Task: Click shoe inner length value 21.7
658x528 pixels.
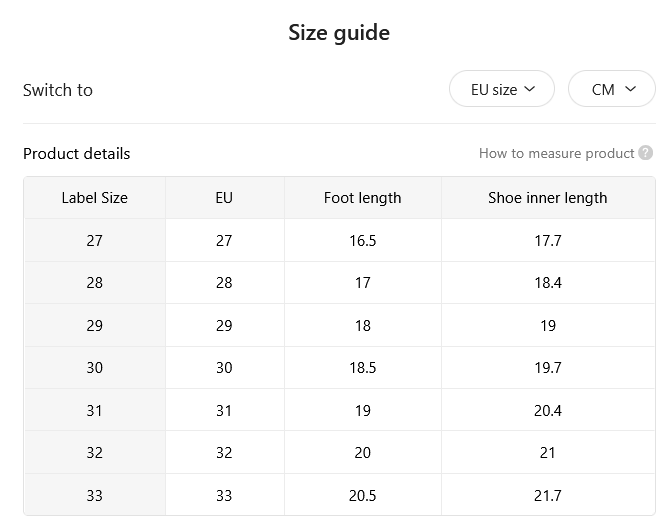Action: (x=548, y=495)
